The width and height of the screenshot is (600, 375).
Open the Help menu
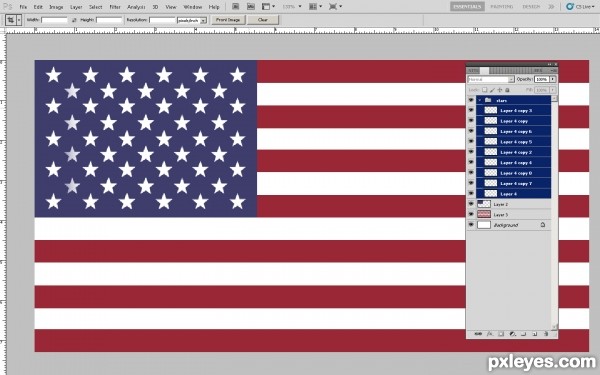214,7
